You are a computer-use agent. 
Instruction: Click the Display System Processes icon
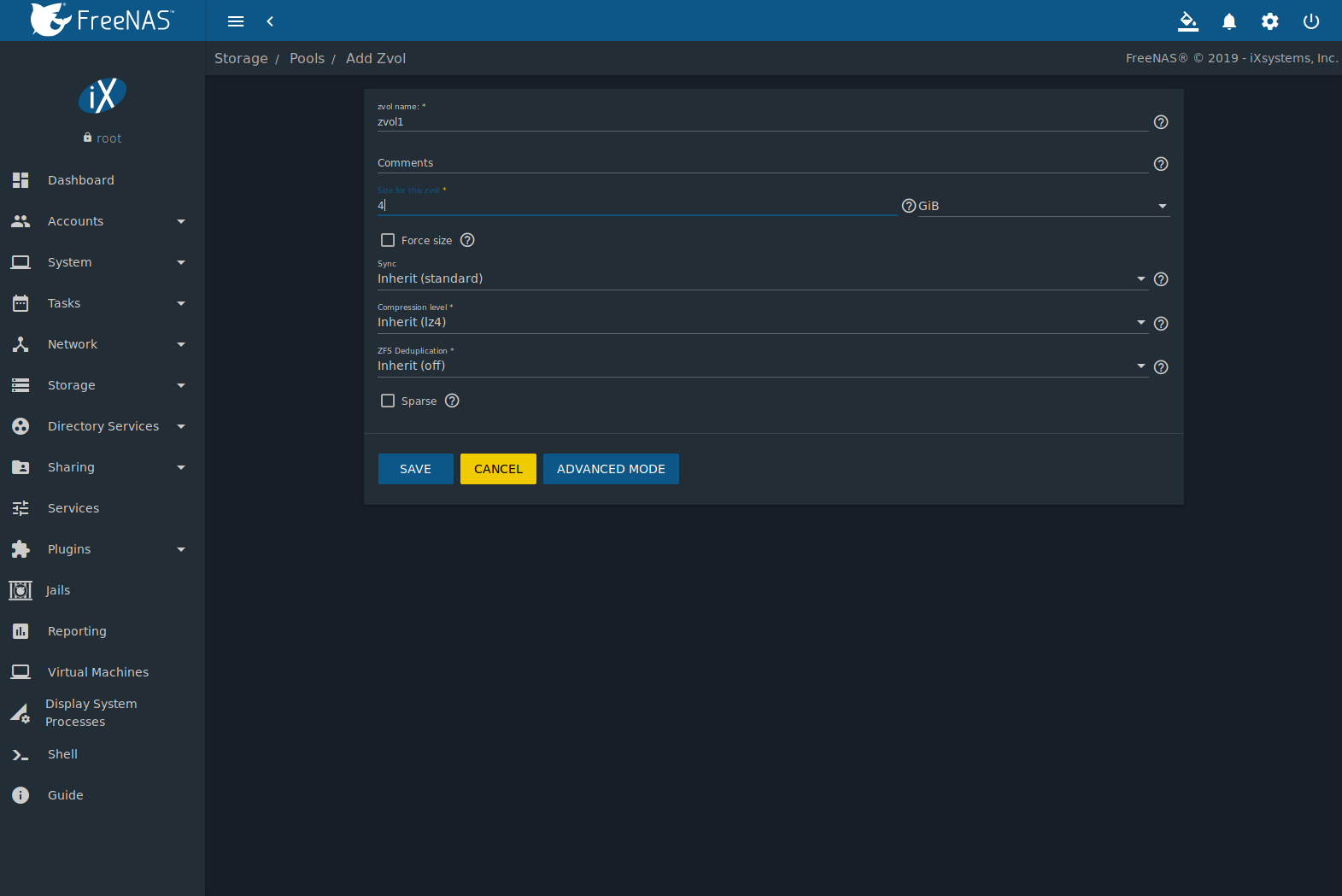pyautogui.click(x=21, y=713)
